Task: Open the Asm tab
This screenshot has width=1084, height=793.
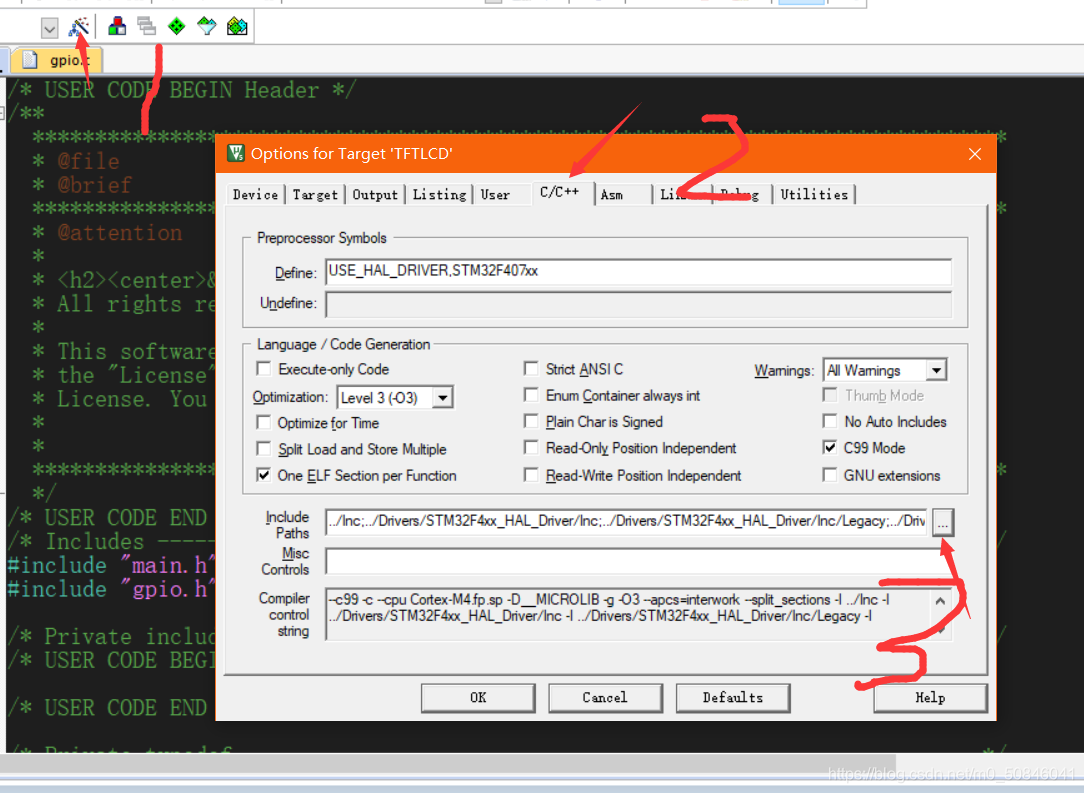Action: click(612, 195)
